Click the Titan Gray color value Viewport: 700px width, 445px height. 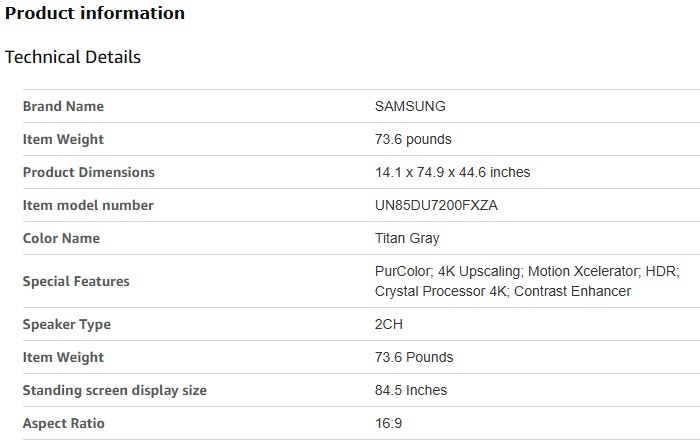(407, 238)
